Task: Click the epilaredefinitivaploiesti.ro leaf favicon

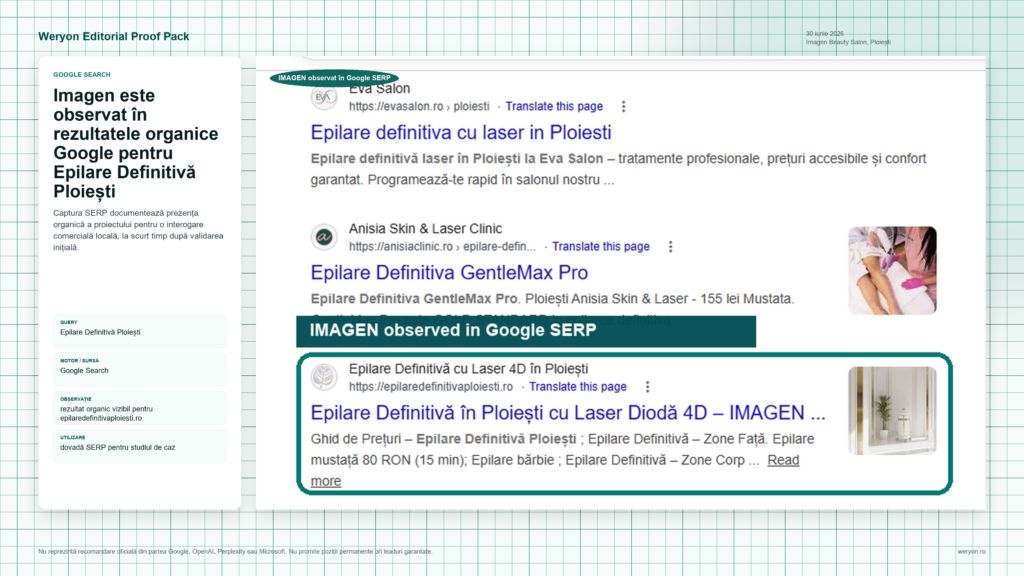Action: (x=323, y=377)
